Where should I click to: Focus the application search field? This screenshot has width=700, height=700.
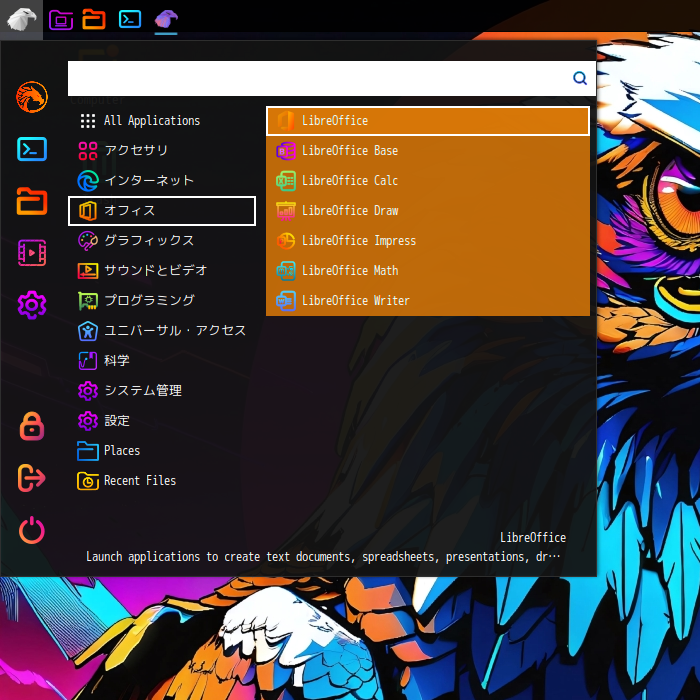318,78
